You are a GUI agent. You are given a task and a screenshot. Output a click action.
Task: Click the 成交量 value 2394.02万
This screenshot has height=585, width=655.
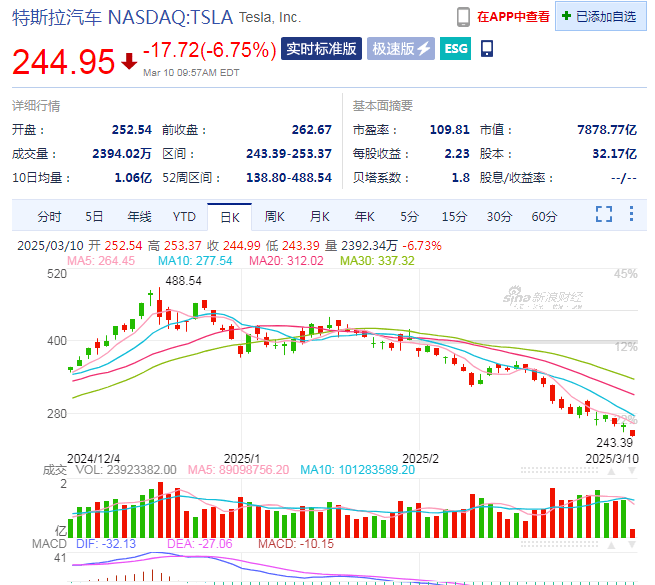[122, 154]
